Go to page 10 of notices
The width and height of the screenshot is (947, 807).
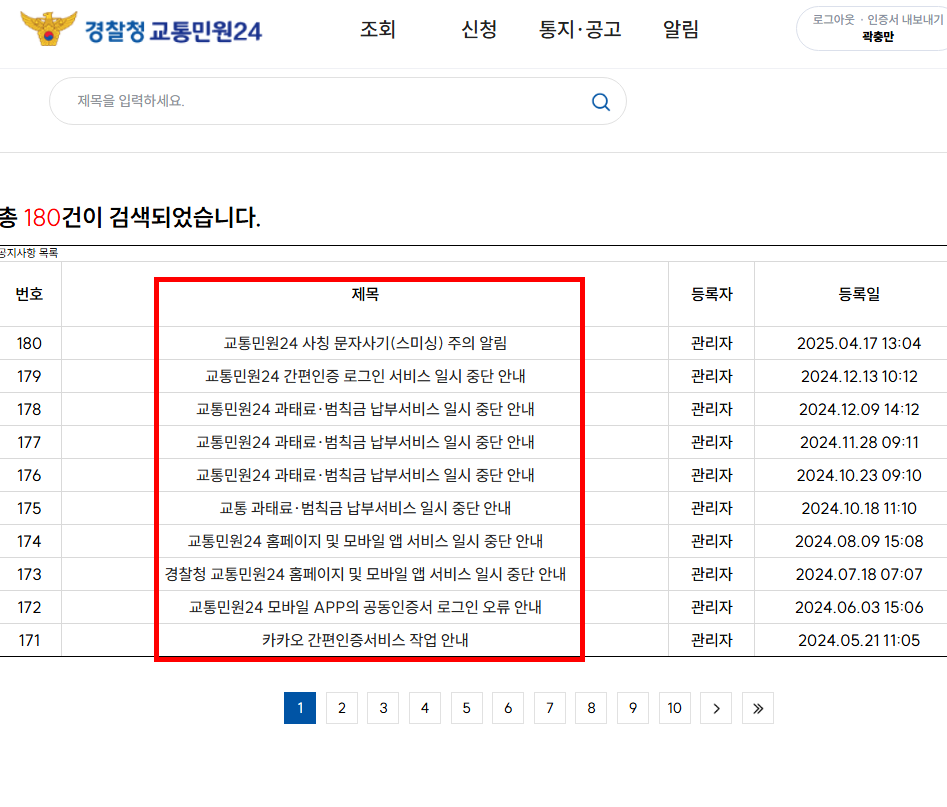coord(674,707)
